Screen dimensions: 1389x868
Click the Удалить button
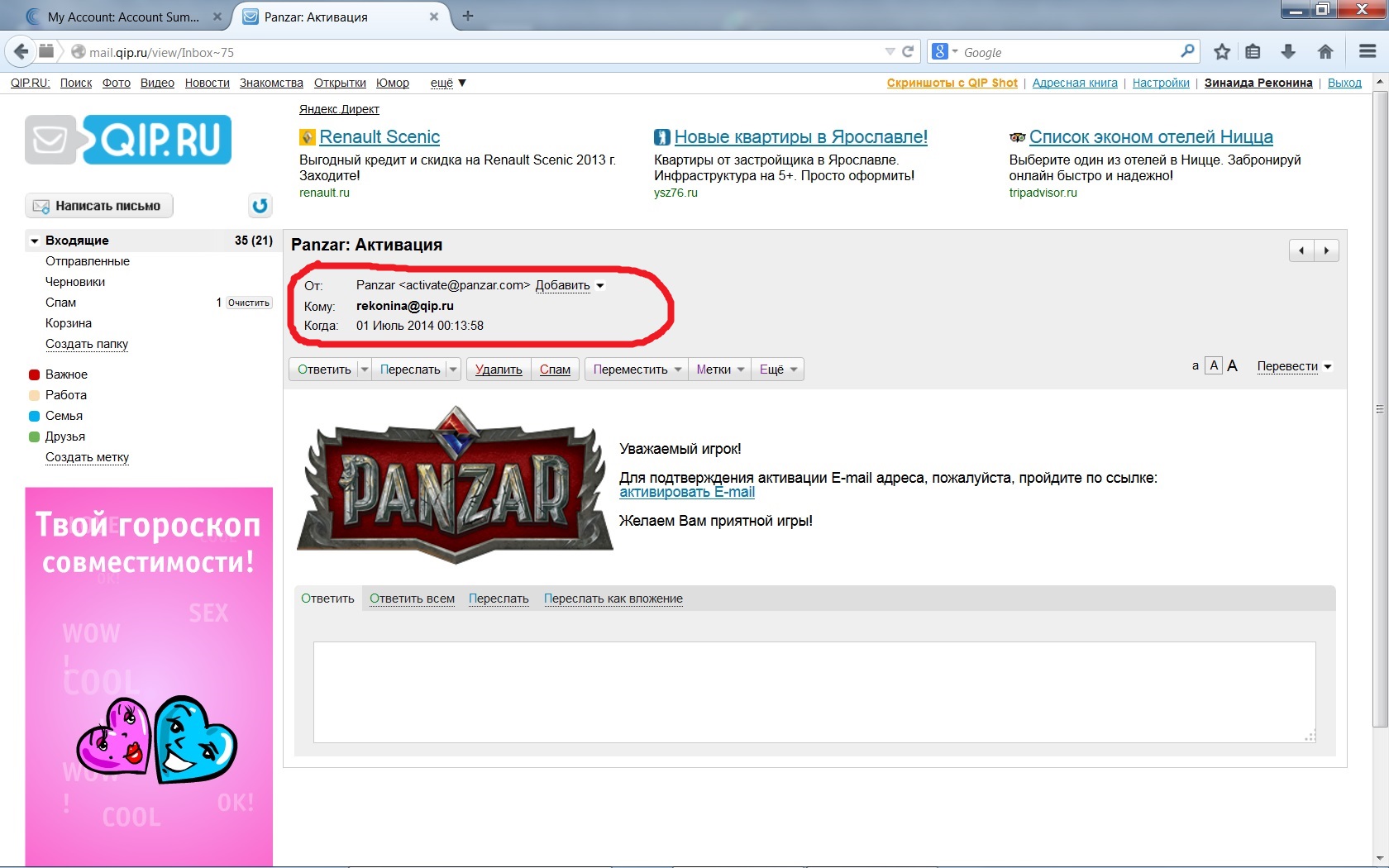(499, 370)
